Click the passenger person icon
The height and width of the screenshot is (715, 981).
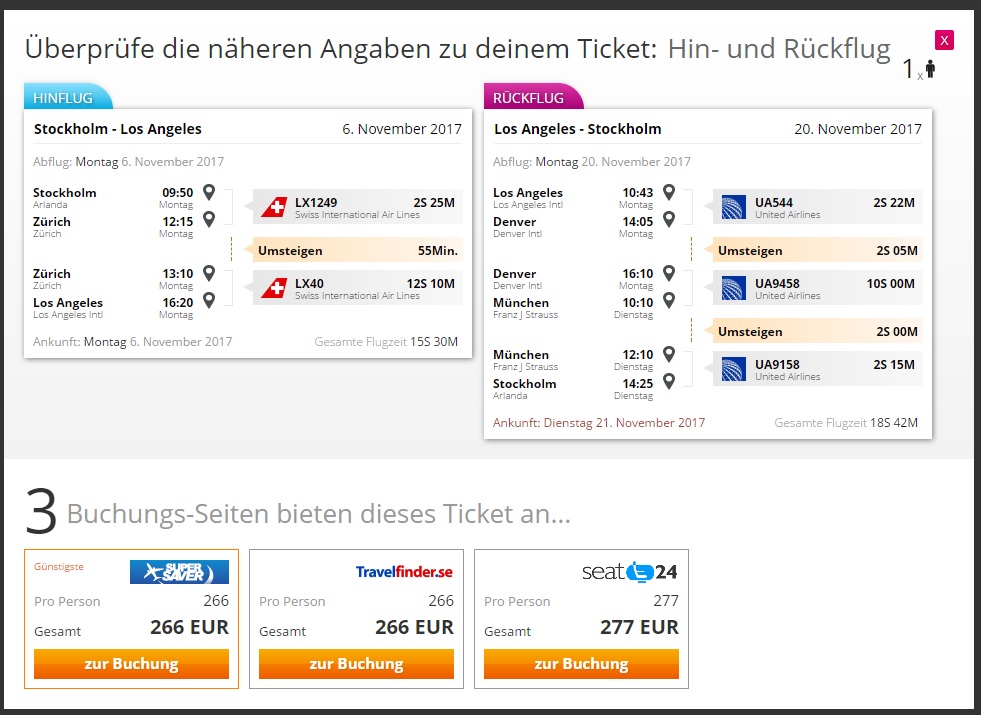pyautogui.click(x=930, y=68)
